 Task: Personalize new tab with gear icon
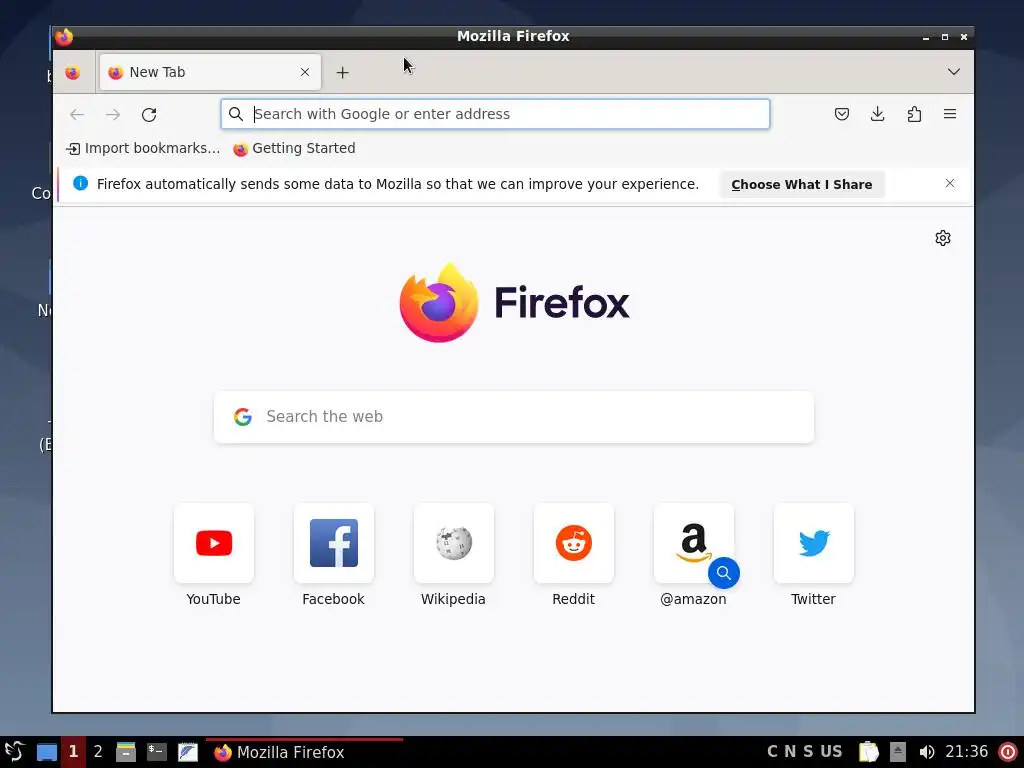pos(942,238)
